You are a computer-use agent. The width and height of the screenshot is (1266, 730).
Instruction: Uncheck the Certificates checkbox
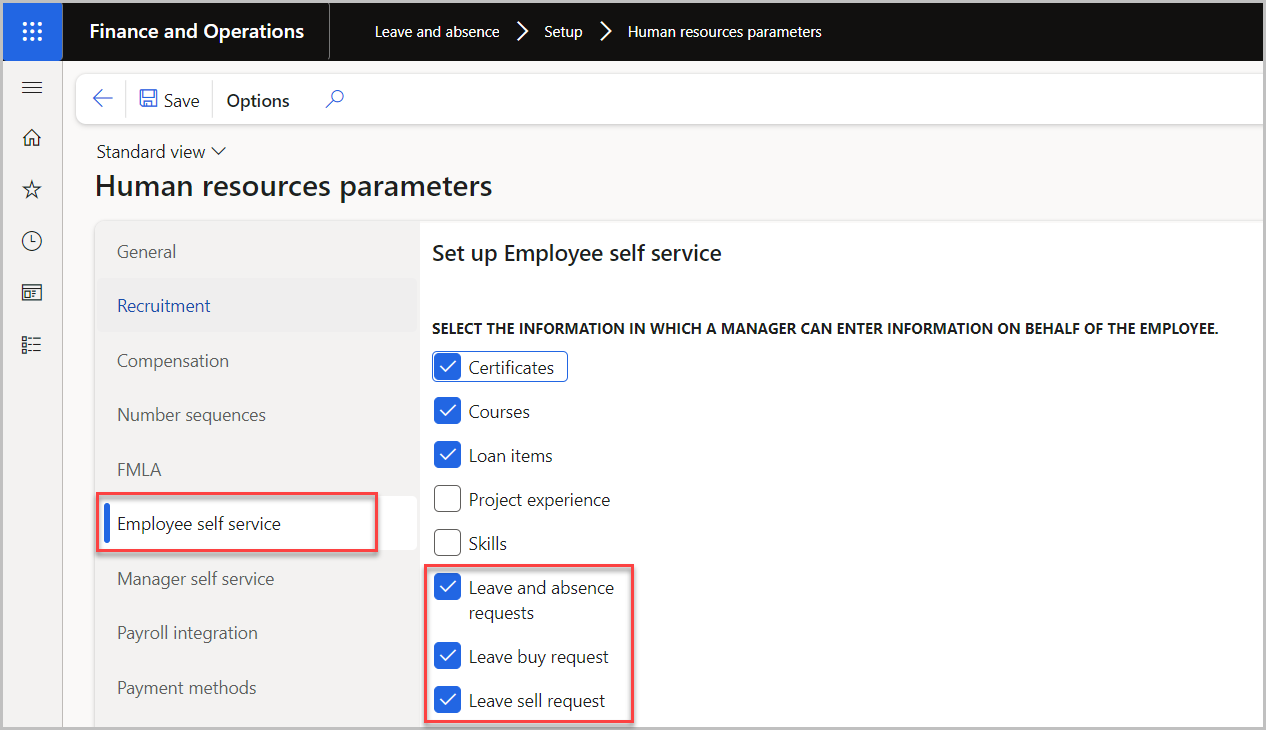click(447, 367)
